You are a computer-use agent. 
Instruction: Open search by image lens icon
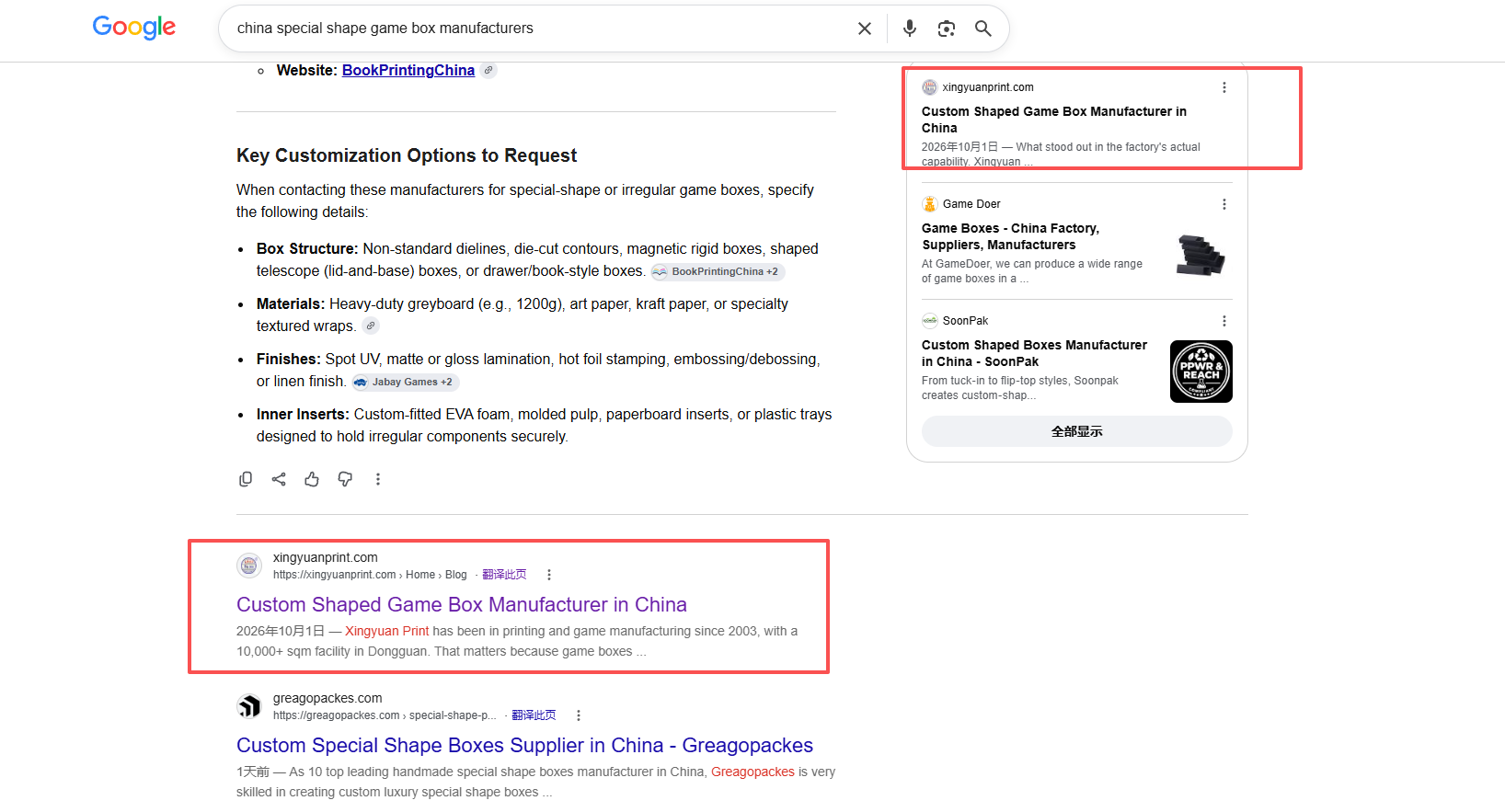947,29
